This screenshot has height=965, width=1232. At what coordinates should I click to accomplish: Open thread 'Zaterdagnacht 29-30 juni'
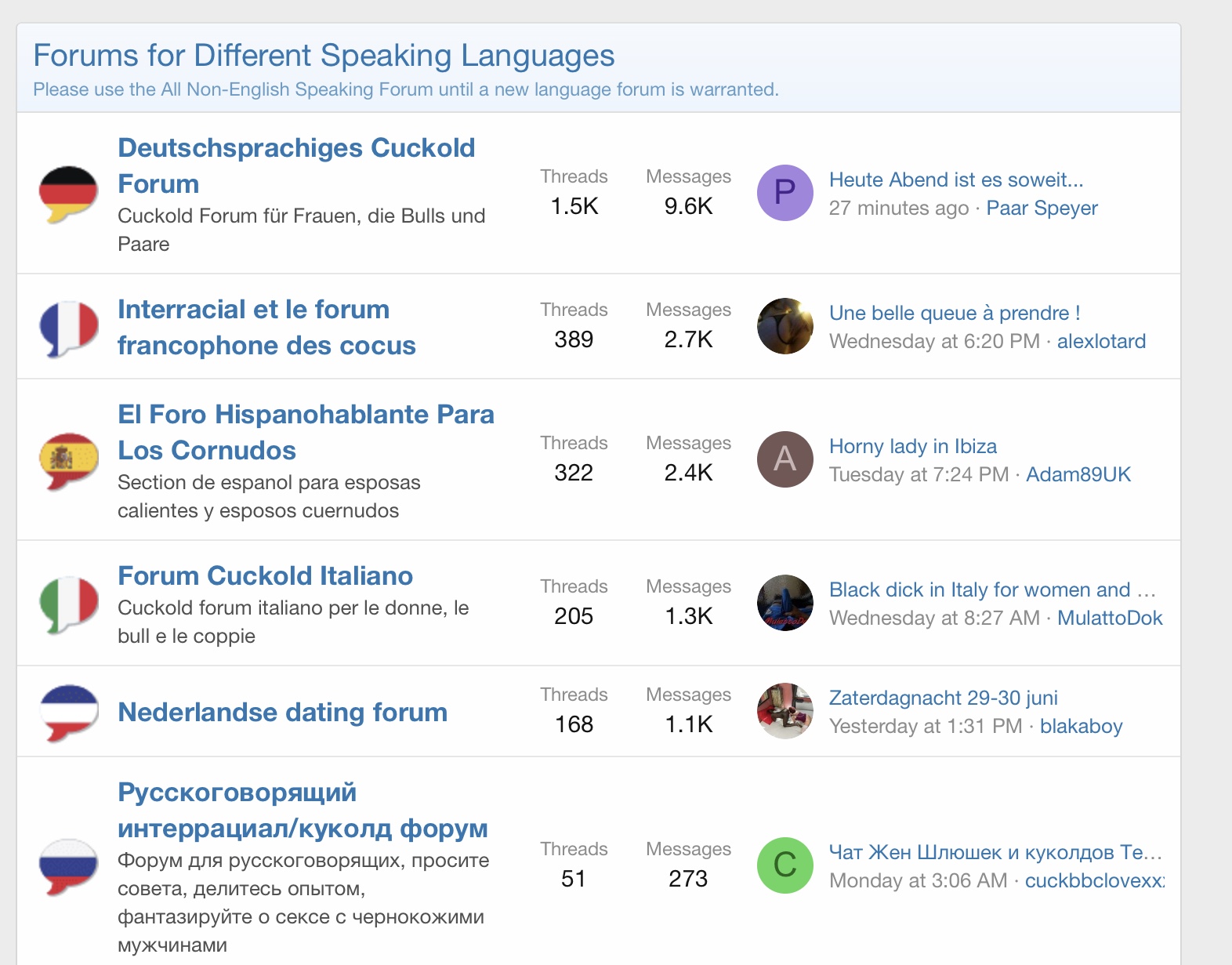pos(944,698)
